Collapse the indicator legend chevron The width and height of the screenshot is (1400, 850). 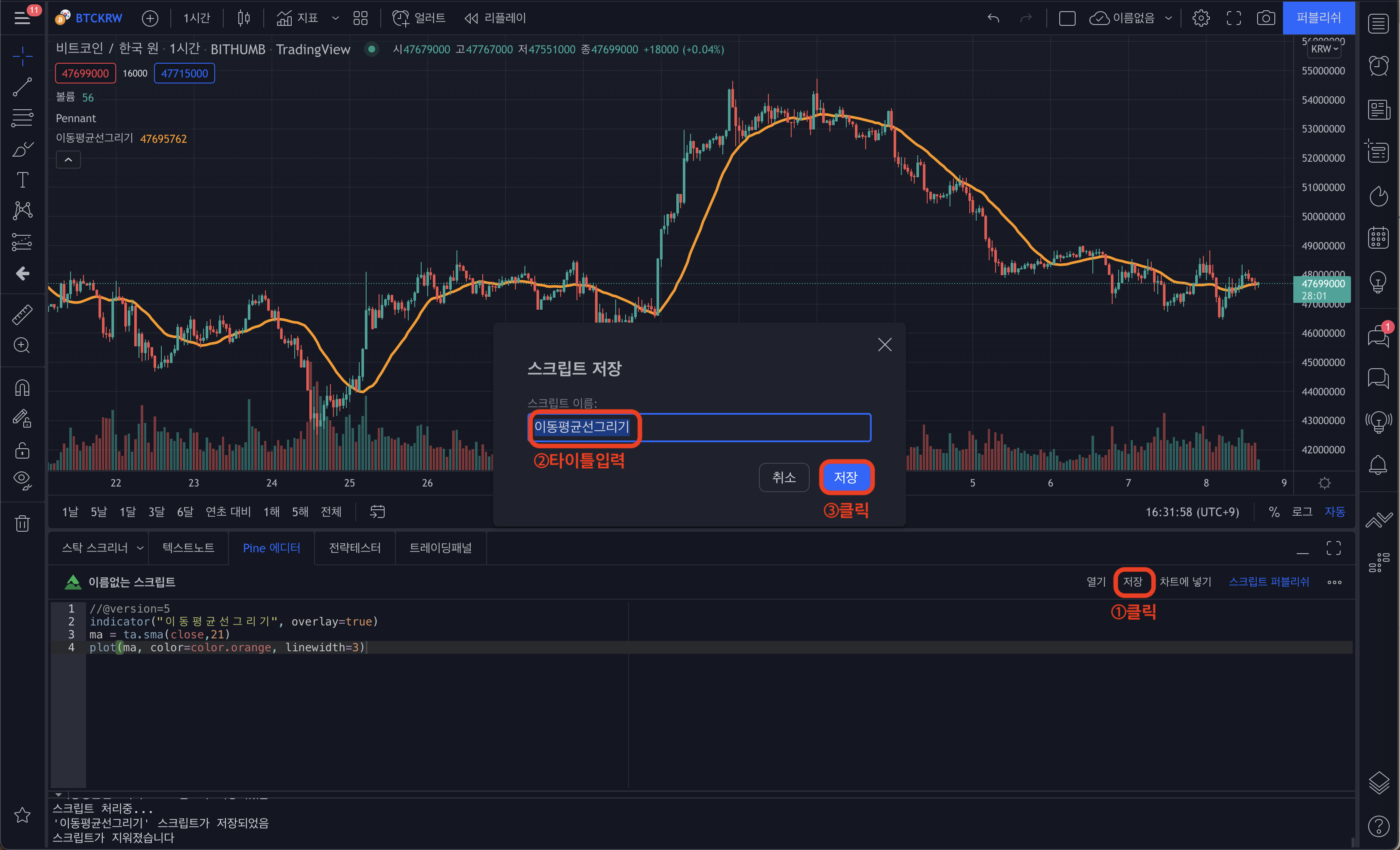point(68,160)
